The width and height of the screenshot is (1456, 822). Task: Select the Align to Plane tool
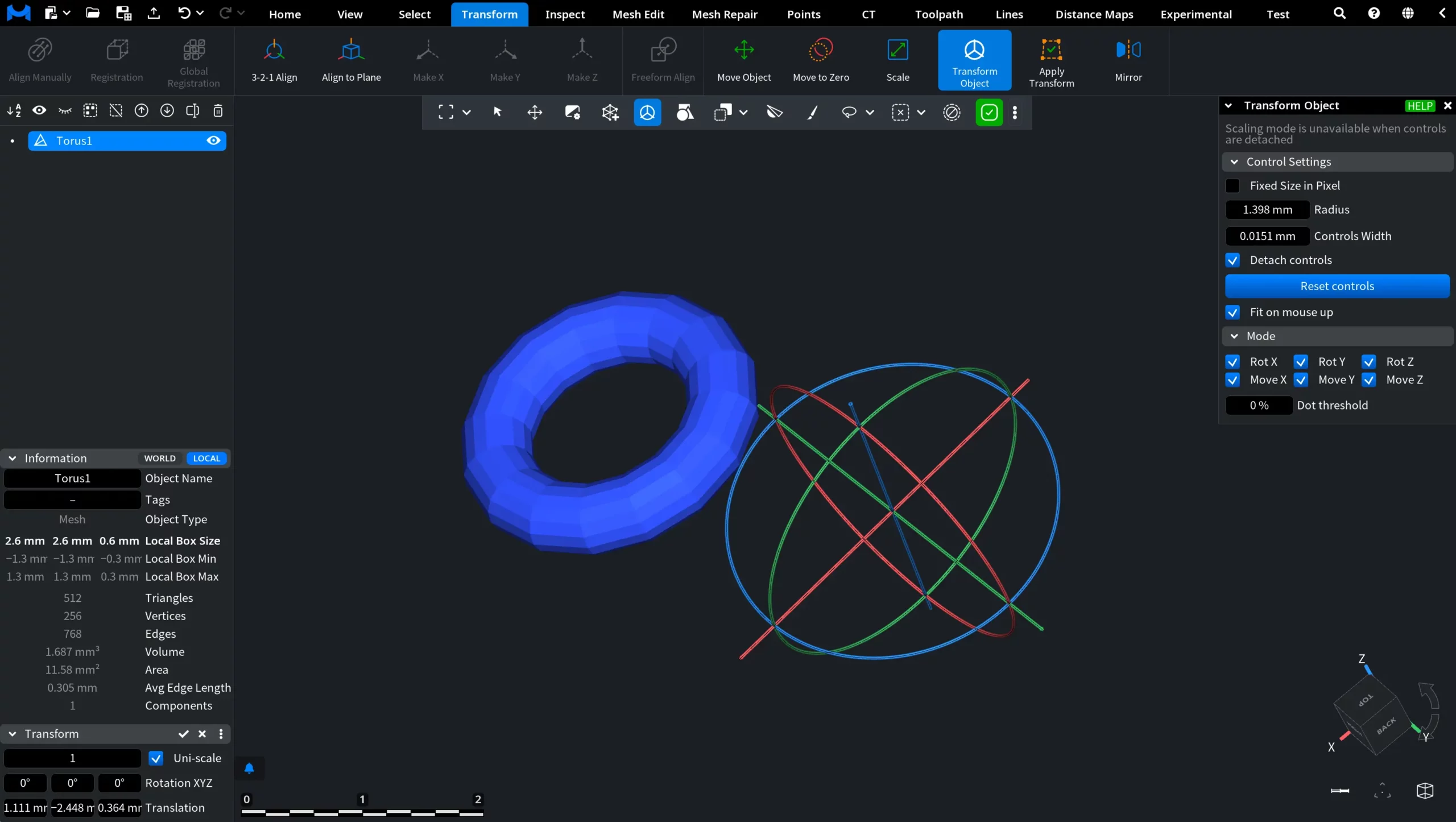351,60
